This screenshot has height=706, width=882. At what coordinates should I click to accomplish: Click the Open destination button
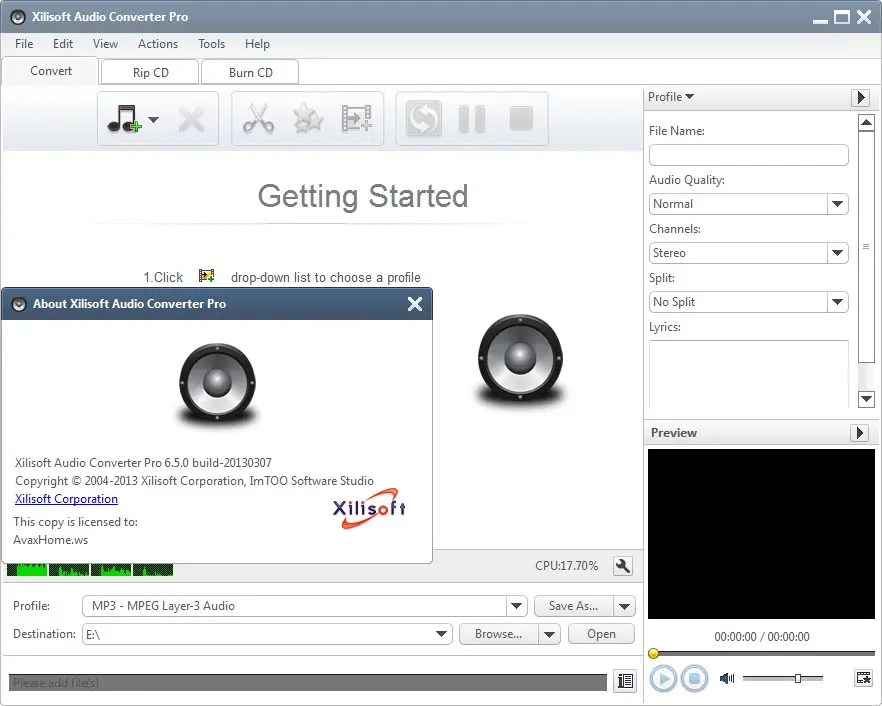601,634
